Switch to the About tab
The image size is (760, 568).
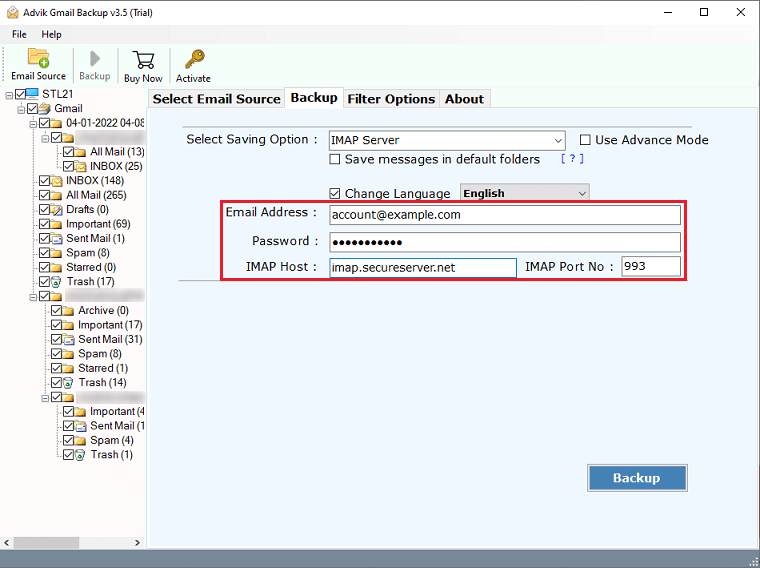464,99
